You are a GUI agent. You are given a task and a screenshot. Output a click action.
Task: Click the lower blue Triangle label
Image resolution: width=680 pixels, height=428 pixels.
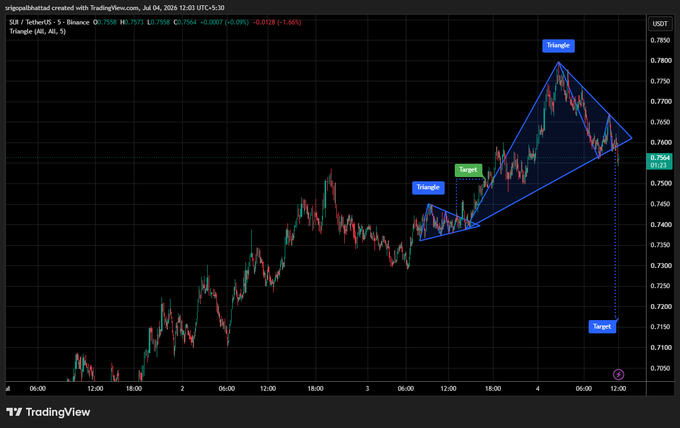pos(428,187)
